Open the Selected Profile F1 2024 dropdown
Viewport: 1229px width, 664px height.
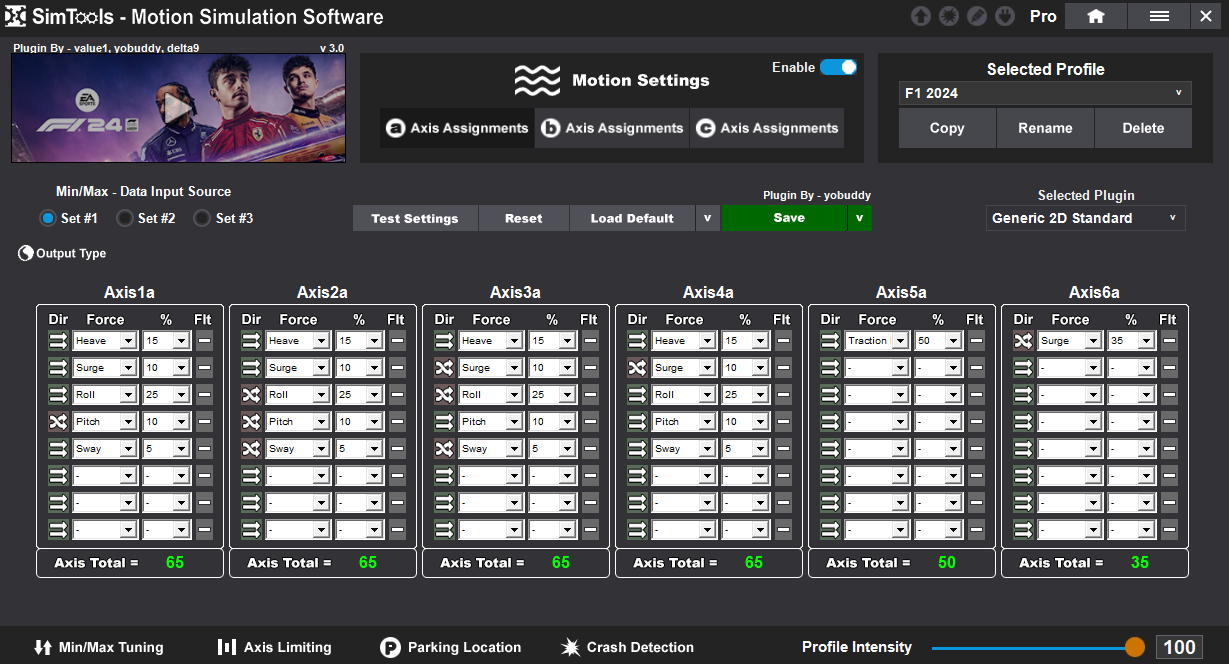1044,93
